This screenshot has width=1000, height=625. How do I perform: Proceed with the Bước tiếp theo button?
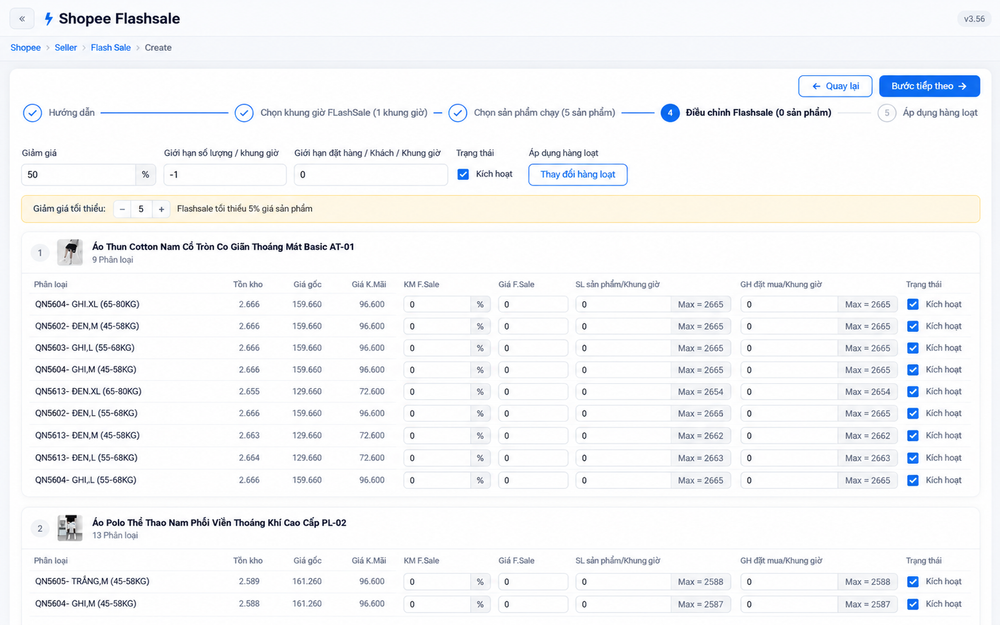coord(929,86)
